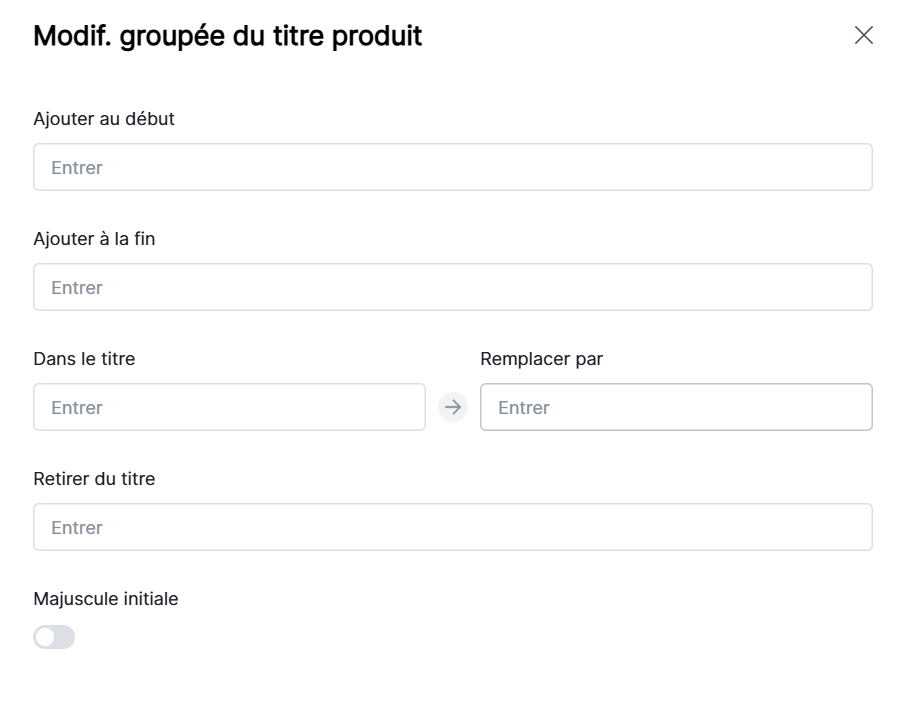917x726 pixels.
Task: Click the Ajouter à la fin label
Action: [94, 239]
